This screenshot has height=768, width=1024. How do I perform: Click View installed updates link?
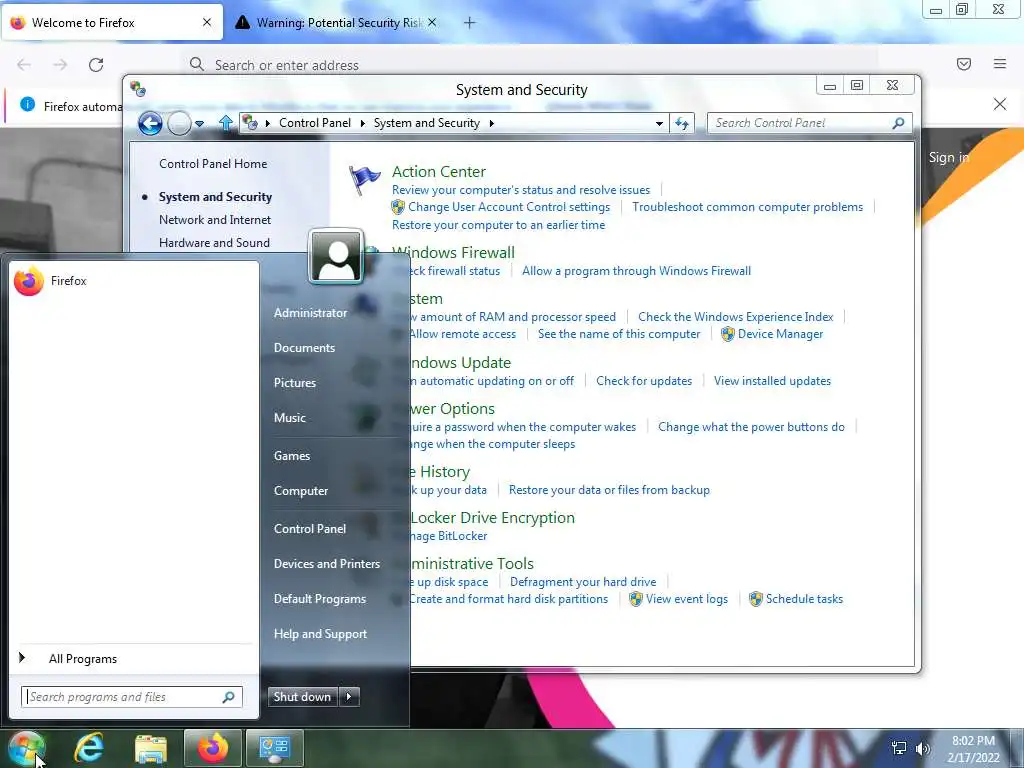772,381
